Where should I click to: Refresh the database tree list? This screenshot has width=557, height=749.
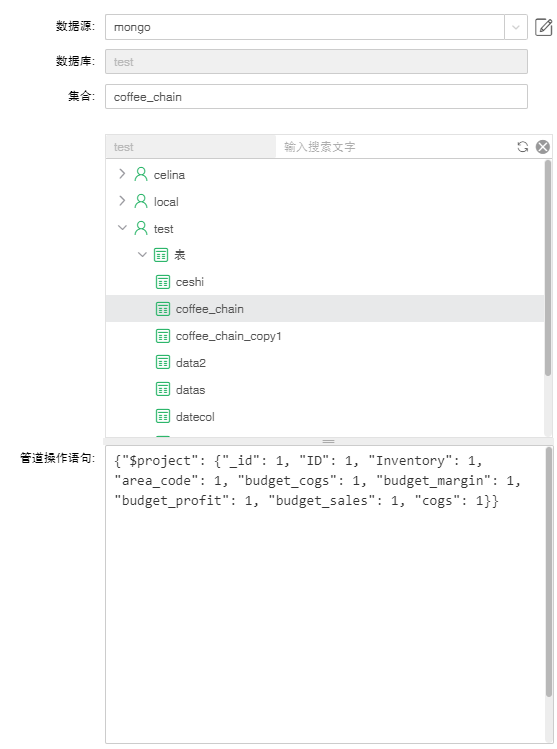coord(523,147)
